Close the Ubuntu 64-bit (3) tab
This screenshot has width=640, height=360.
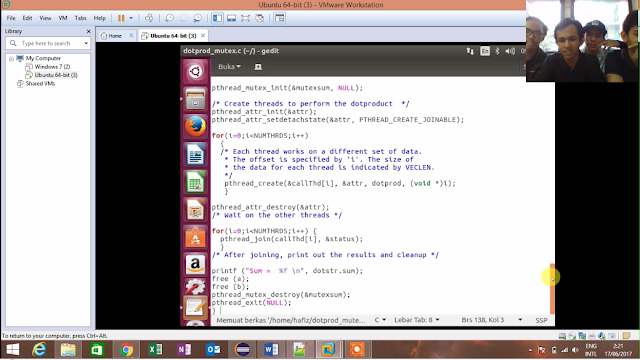[203, 36]
